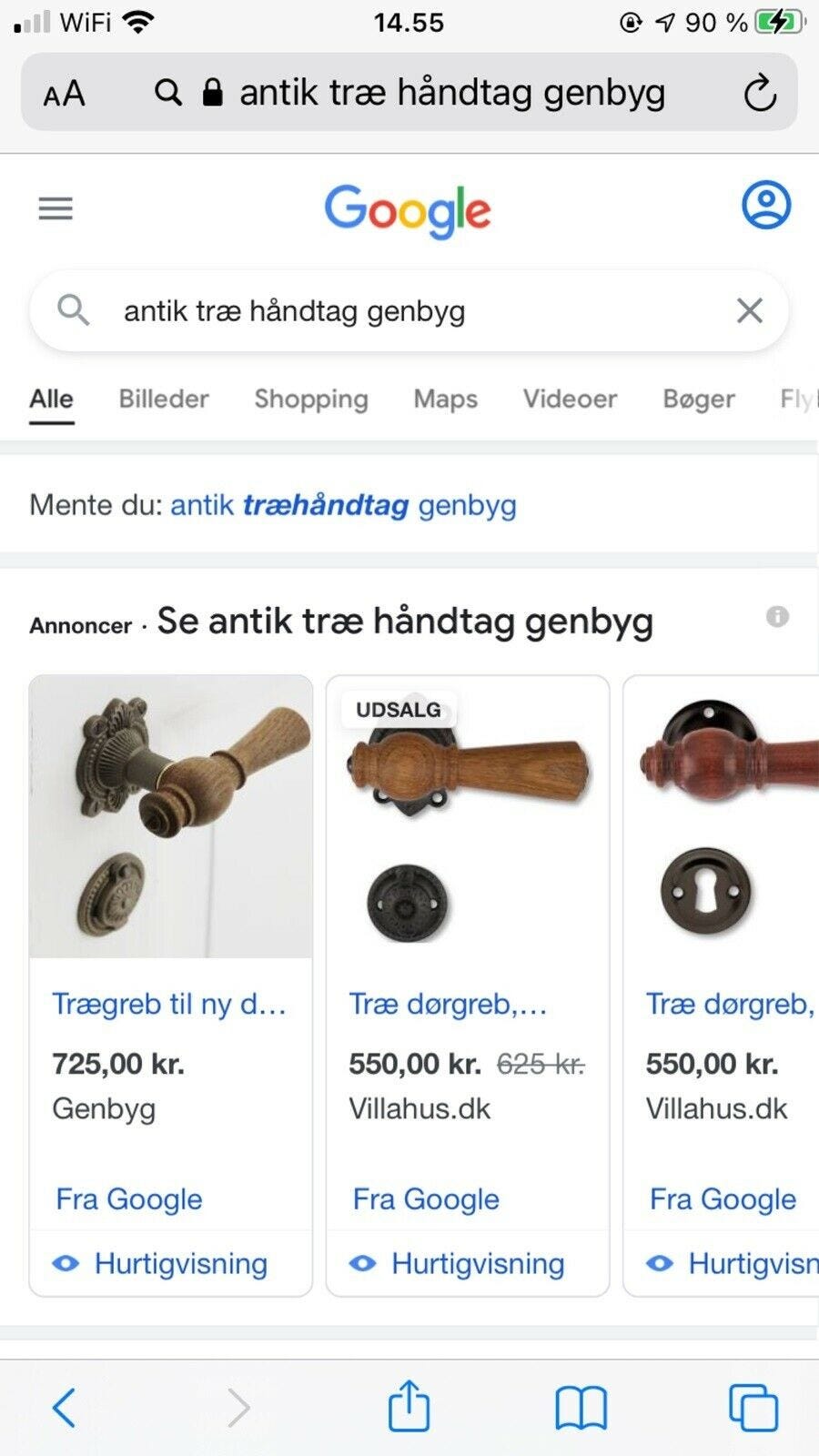
Task: Switch to the Shopping tab
Action: point(311,399)
